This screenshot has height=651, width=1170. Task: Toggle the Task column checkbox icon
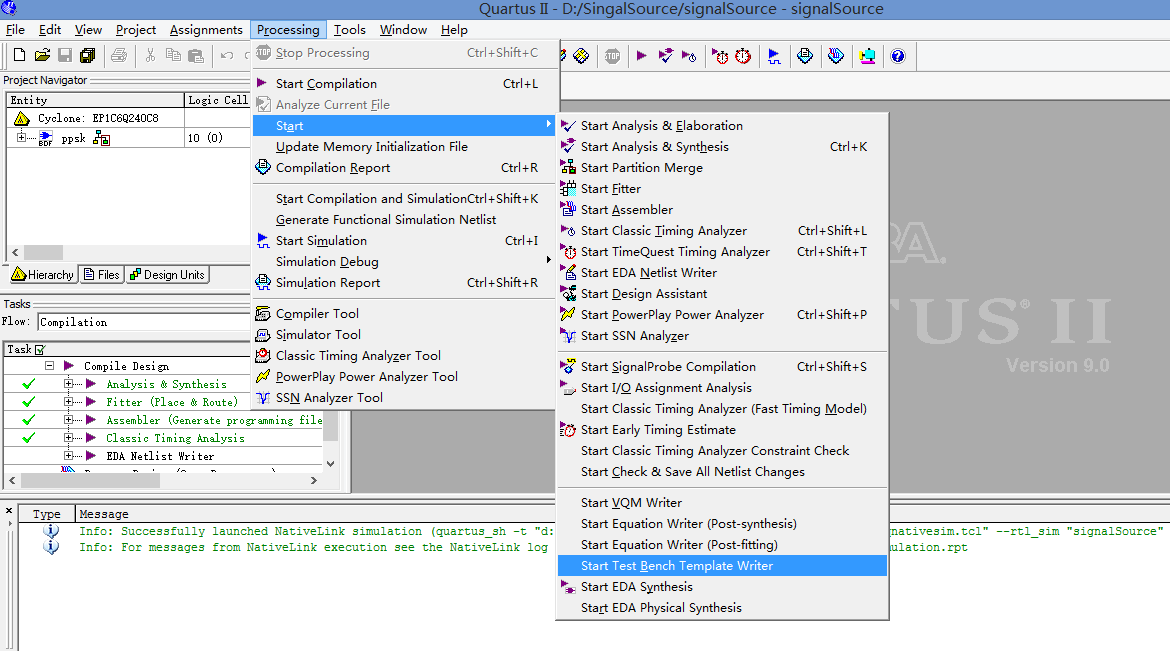pyautogui.click(x=40, y=349)
